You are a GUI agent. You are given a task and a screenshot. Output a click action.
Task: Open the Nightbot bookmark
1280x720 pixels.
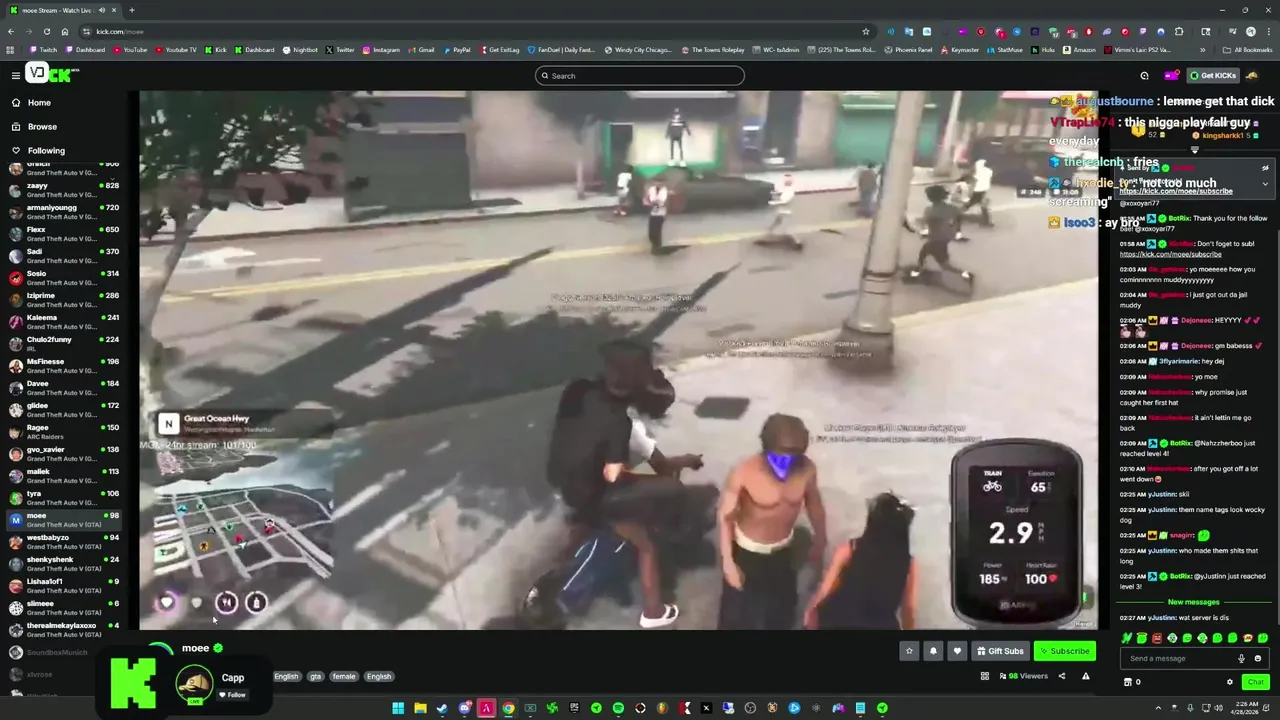pos(300,50)
